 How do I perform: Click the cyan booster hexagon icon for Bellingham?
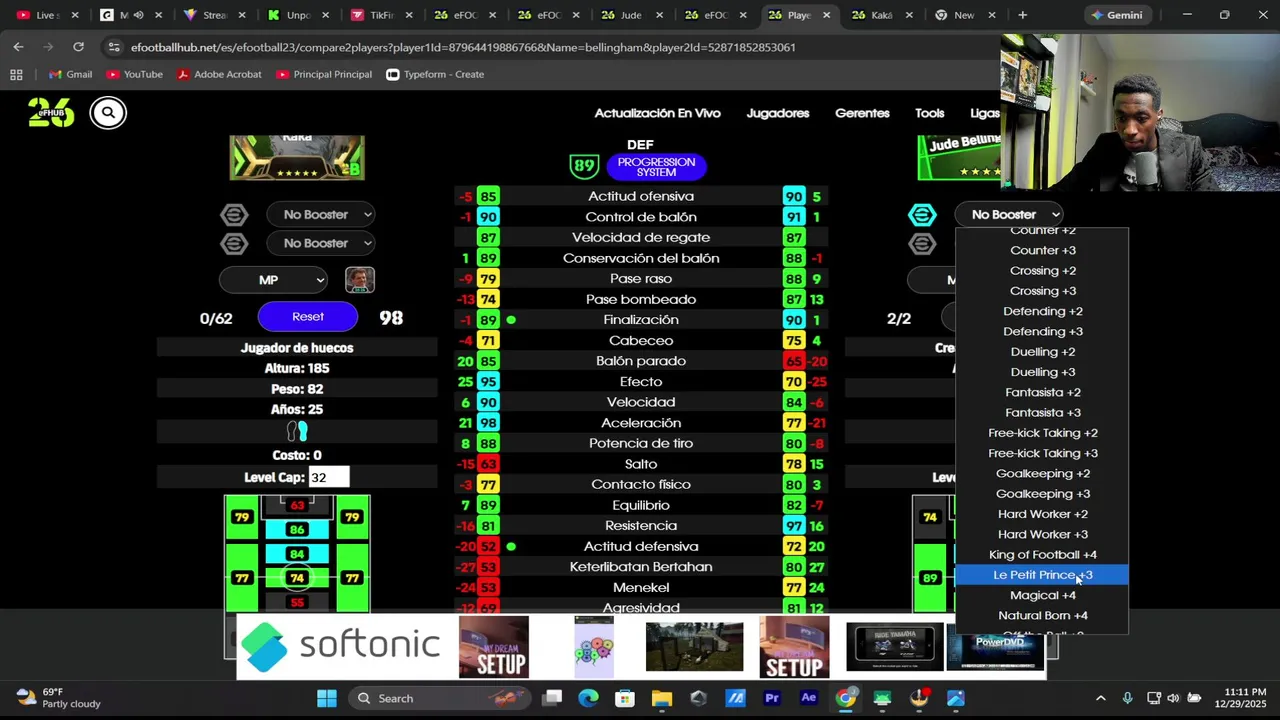tap(922, 215)
